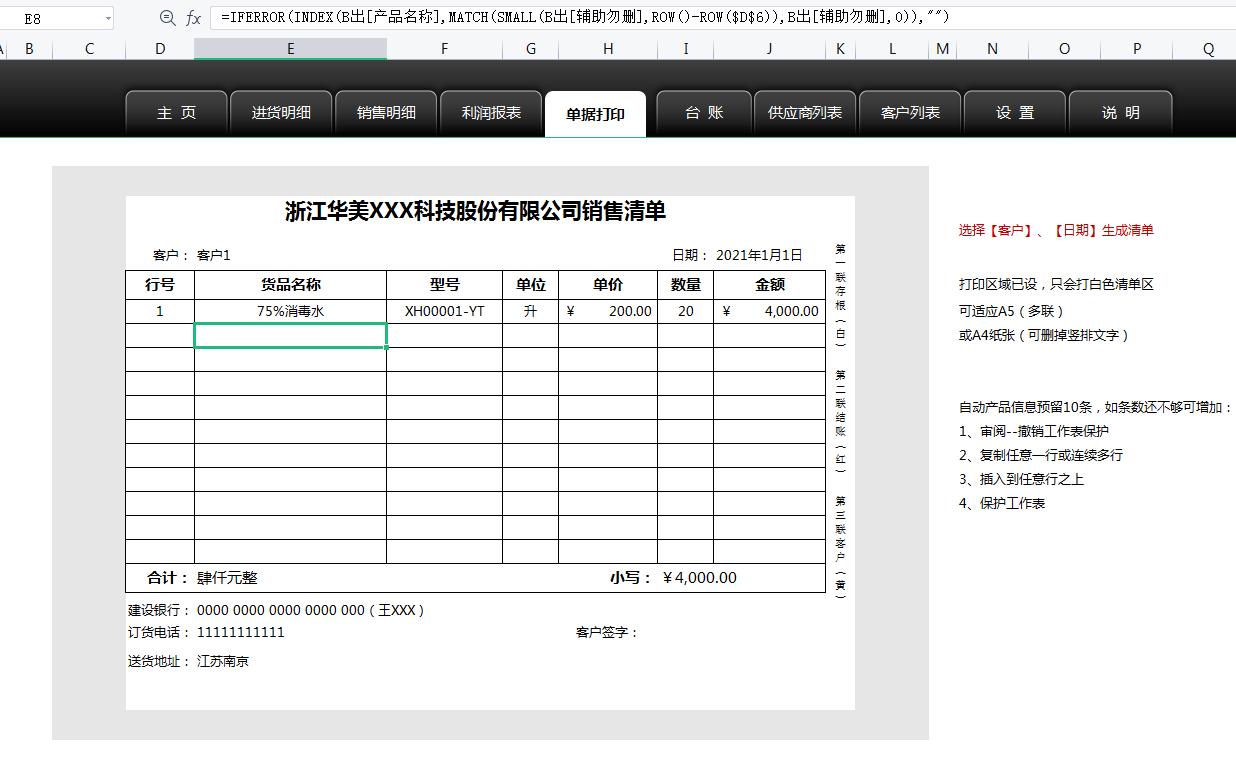
Task: Open the 进货明细 tab
Action: pos(281,112)
